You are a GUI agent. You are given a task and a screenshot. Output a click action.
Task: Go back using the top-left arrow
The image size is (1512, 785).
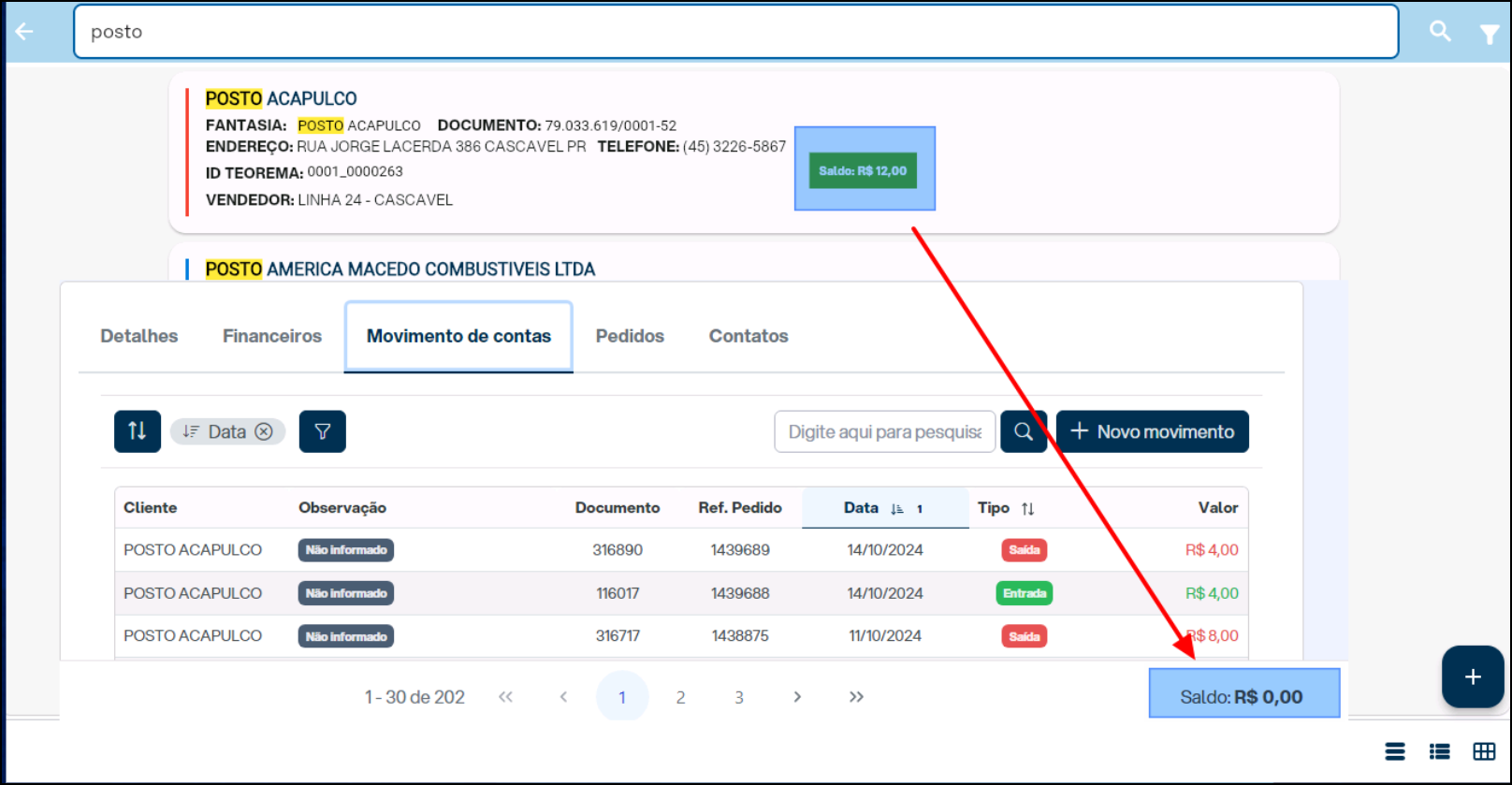(24, 32)
